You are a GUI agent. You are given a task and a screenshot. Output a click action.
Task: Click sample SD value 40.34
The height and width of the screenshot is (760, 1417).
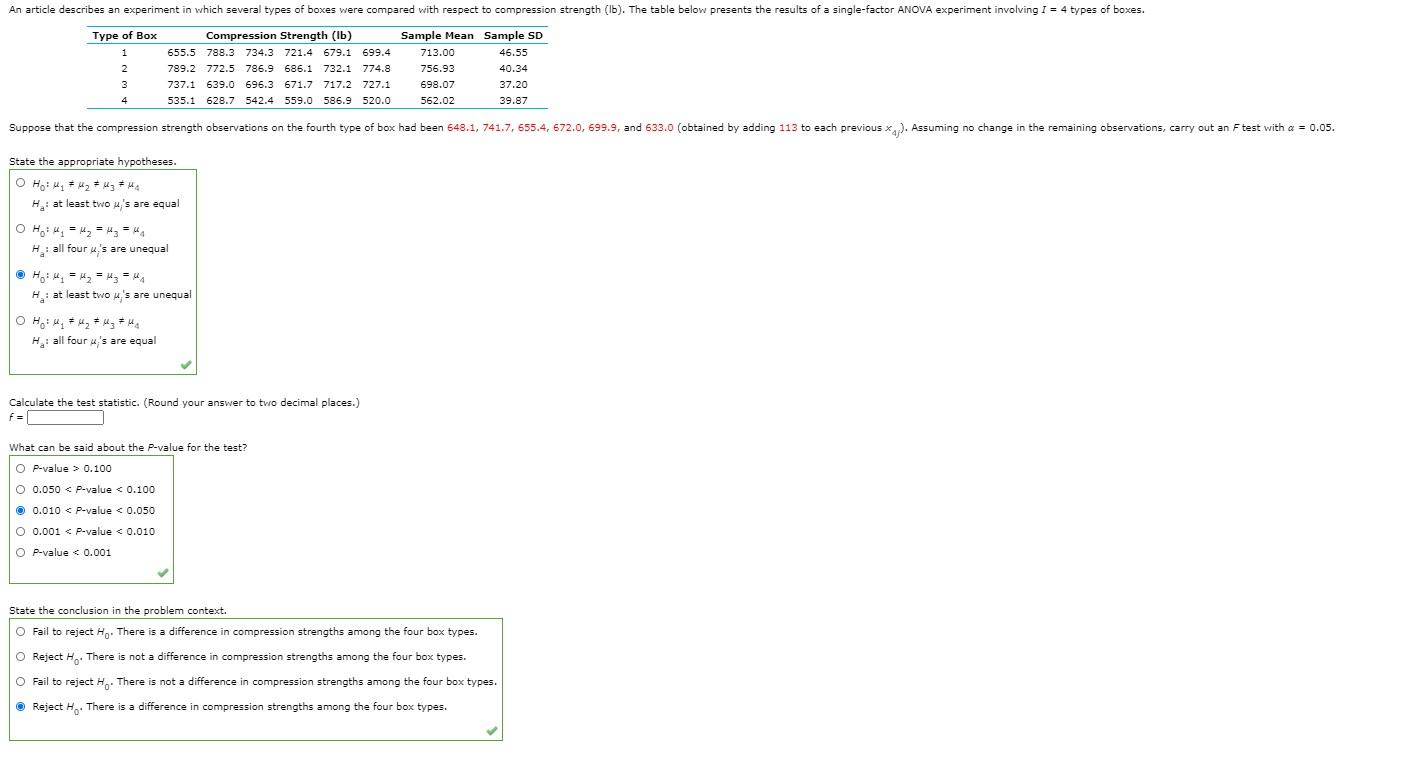tap(513, 68)
